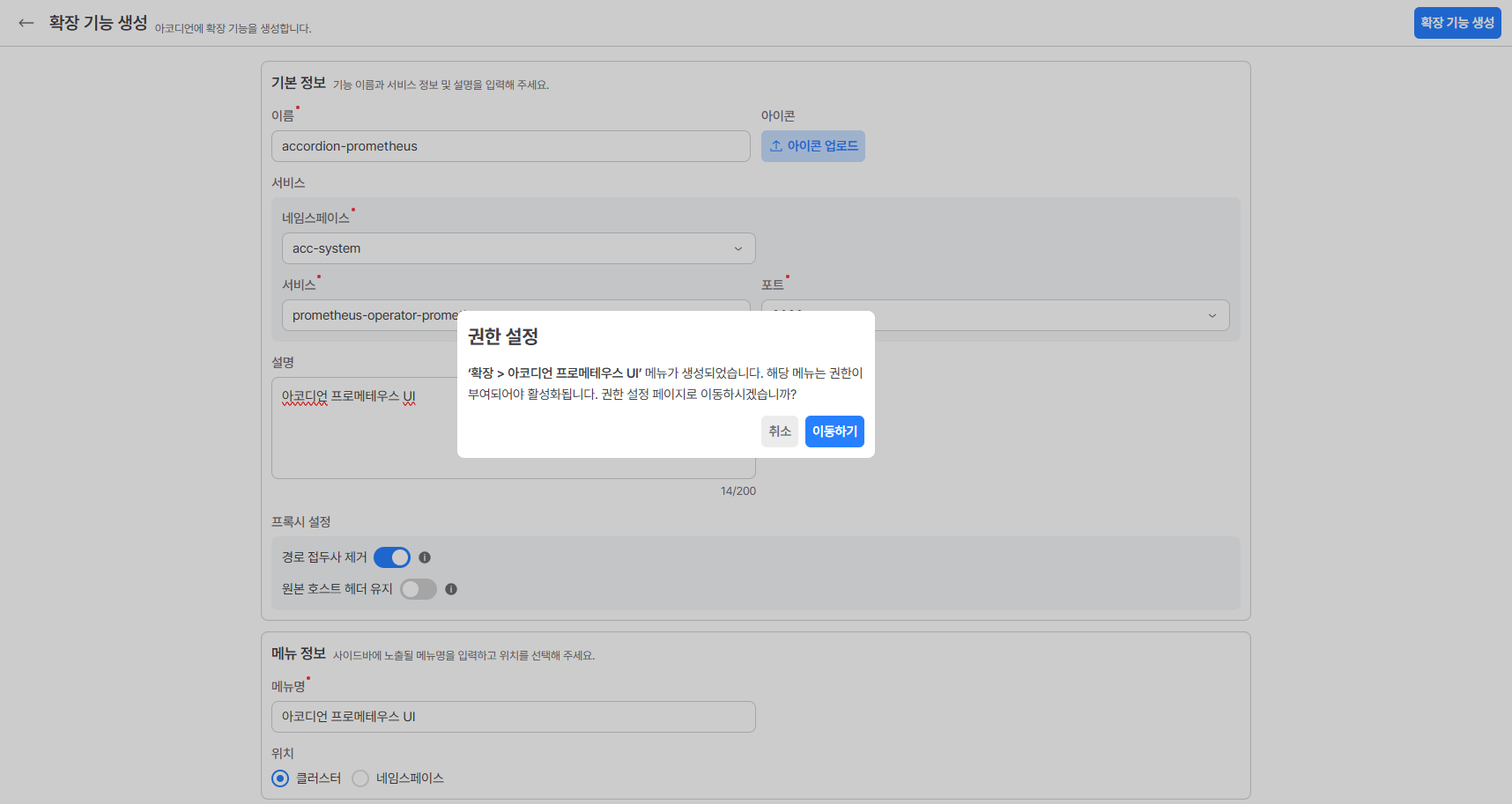Click the 14/200 character counter

pos(738,491)
